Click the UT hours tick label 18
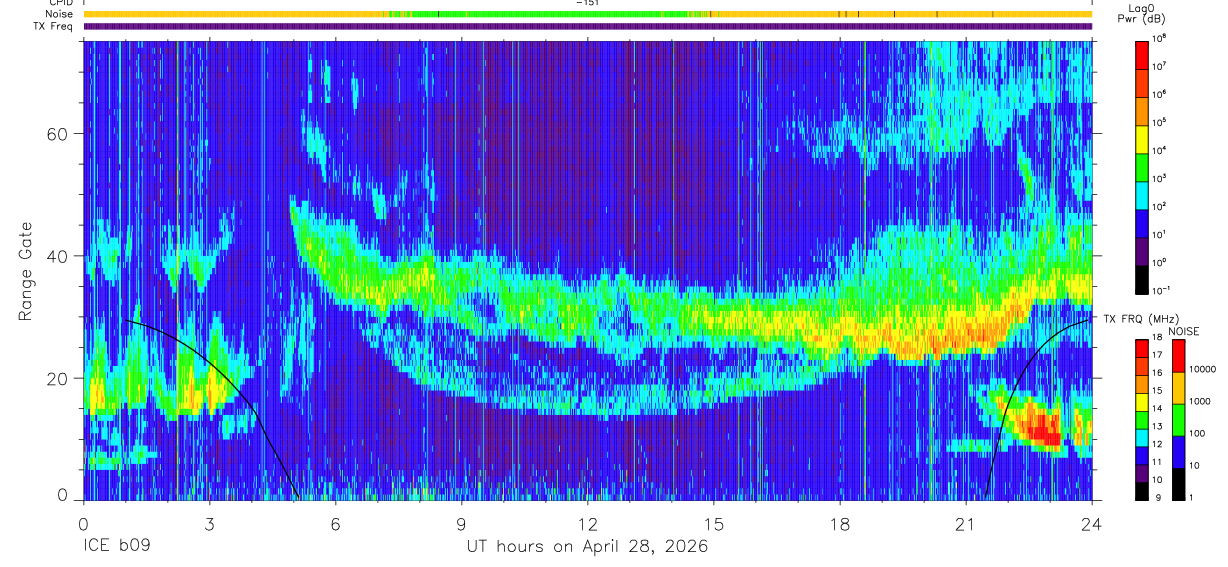The height and width of the screenshot is (567, 1228). point(840,524)
